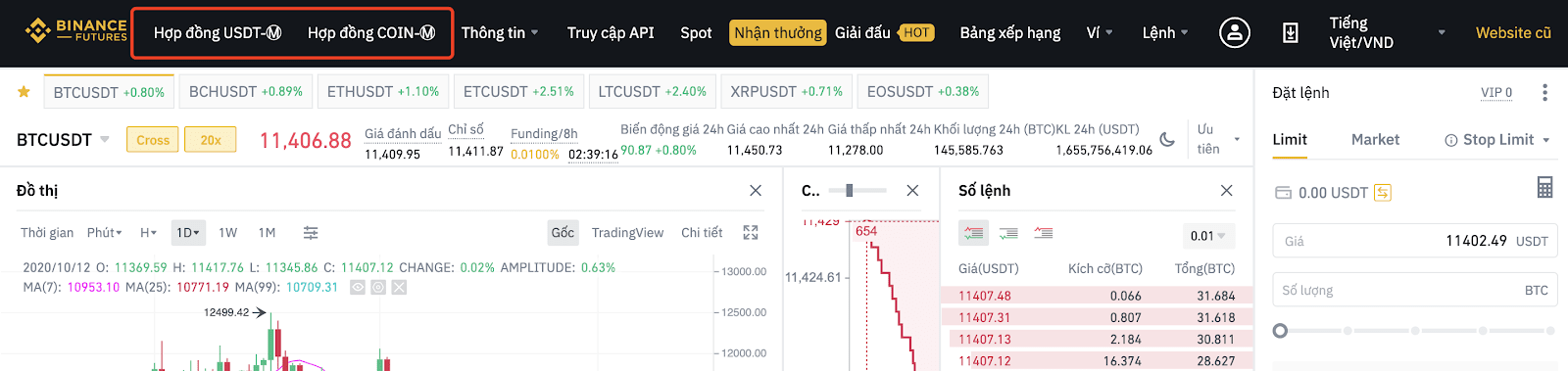This screenshot has width=1568, height=371.
Task: Expand chart to fullscreen
Action: point(751,233)
